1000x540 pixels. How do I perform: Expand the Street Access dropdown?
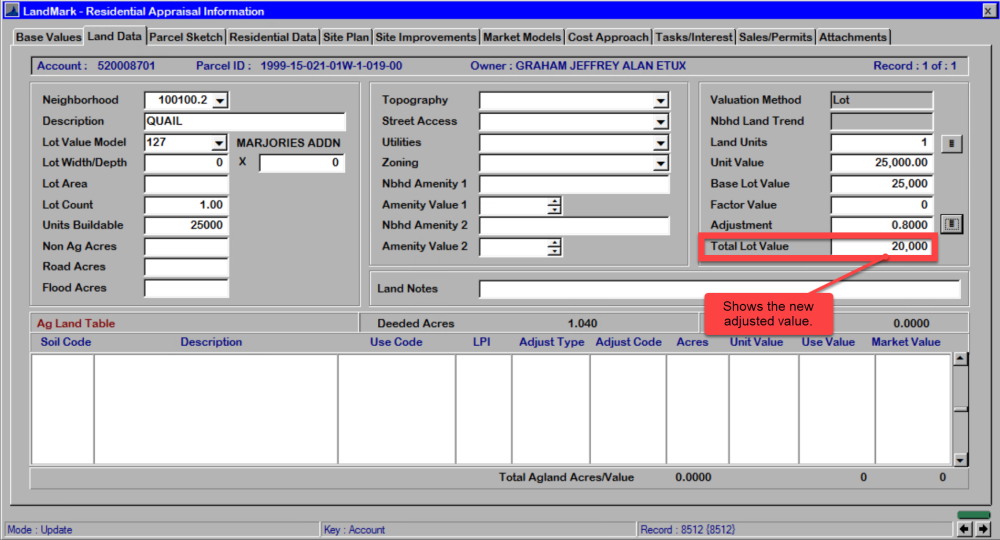point(661,122)
